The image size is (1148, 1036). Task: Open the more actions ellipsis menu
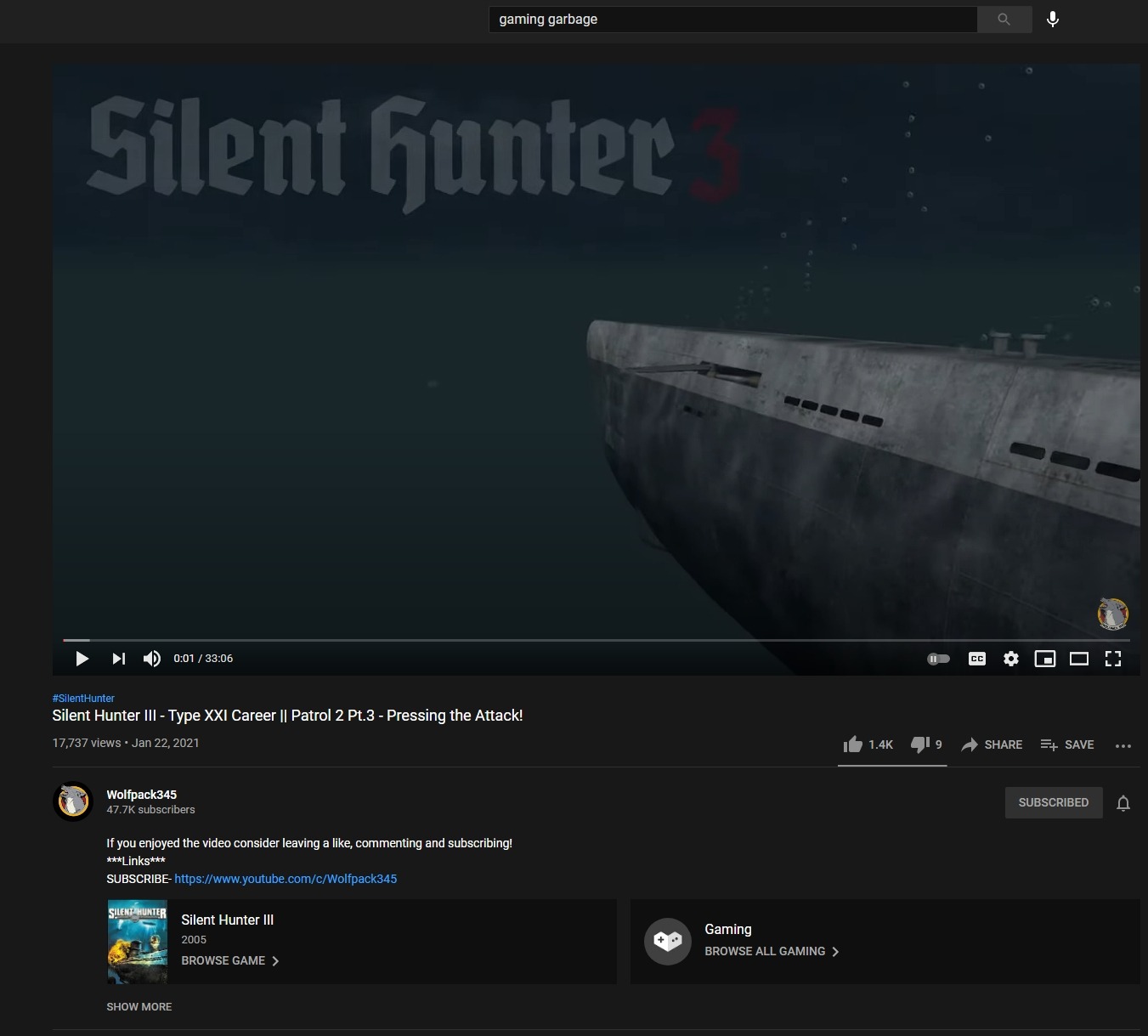coord(1123,745)
